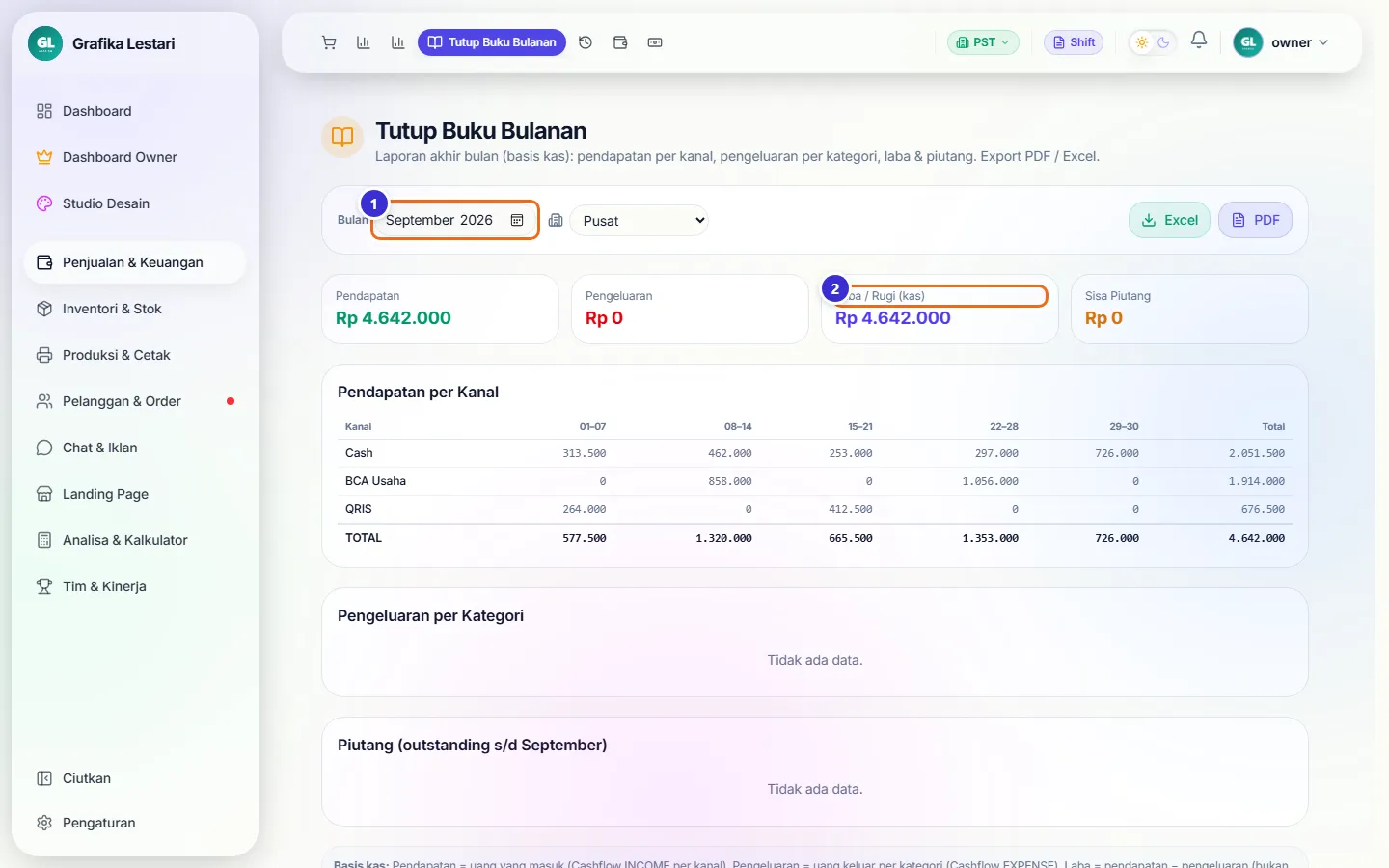Click the cash banknote icon in the toolbar

pyautogui.click(x=655, y=42)
